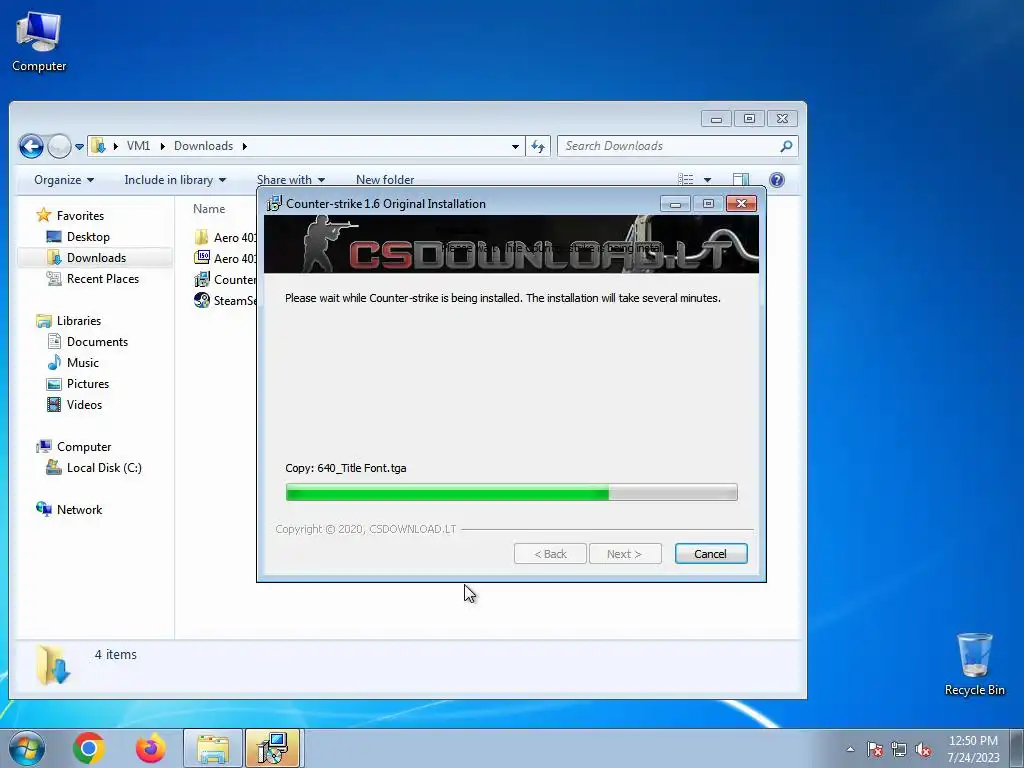Maximize the Explorer Downloads window

pyautogui.click(x=749, y=118)
